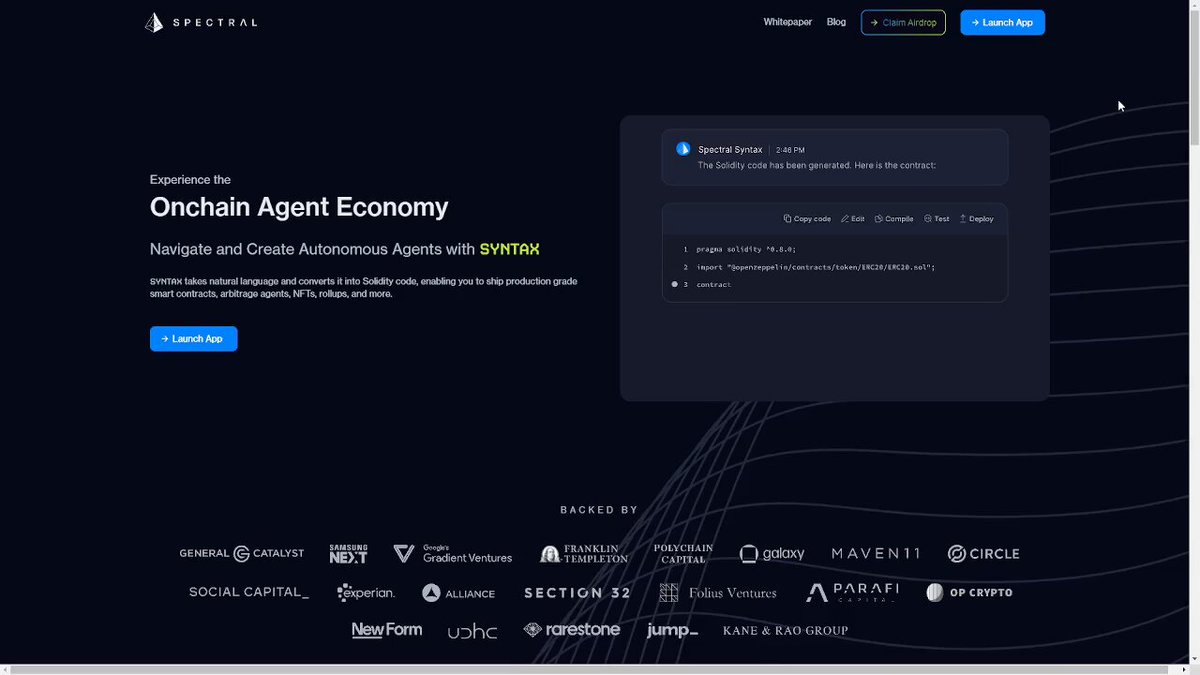This screenshot has width=1200, height=675.
Task: Click the message 'The Solidity code has been generated'
Action: (816, 165)
